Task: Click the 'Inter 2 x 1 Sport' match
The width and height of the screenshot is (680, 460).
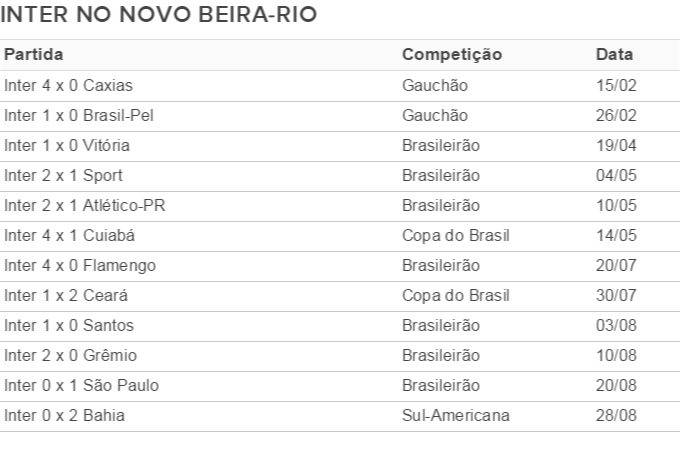Action: point(63,175)
